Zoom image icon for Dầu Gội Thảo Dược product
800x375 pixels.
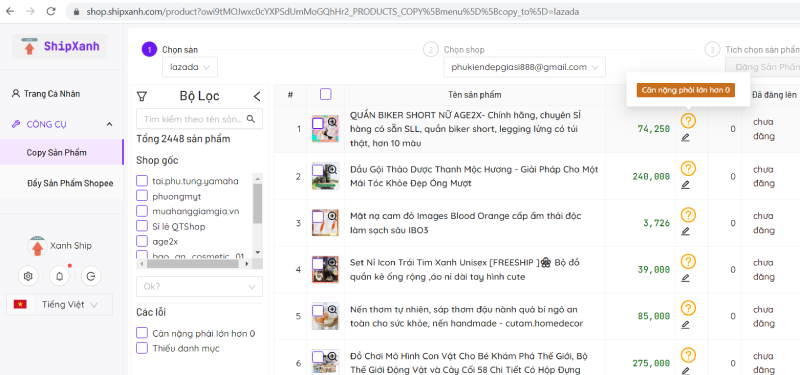click(332, 169)
